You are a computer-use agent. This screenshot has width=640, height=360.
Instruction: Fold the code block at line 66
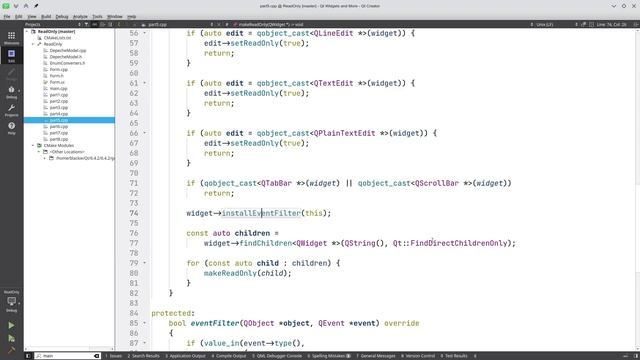(144, 133)
